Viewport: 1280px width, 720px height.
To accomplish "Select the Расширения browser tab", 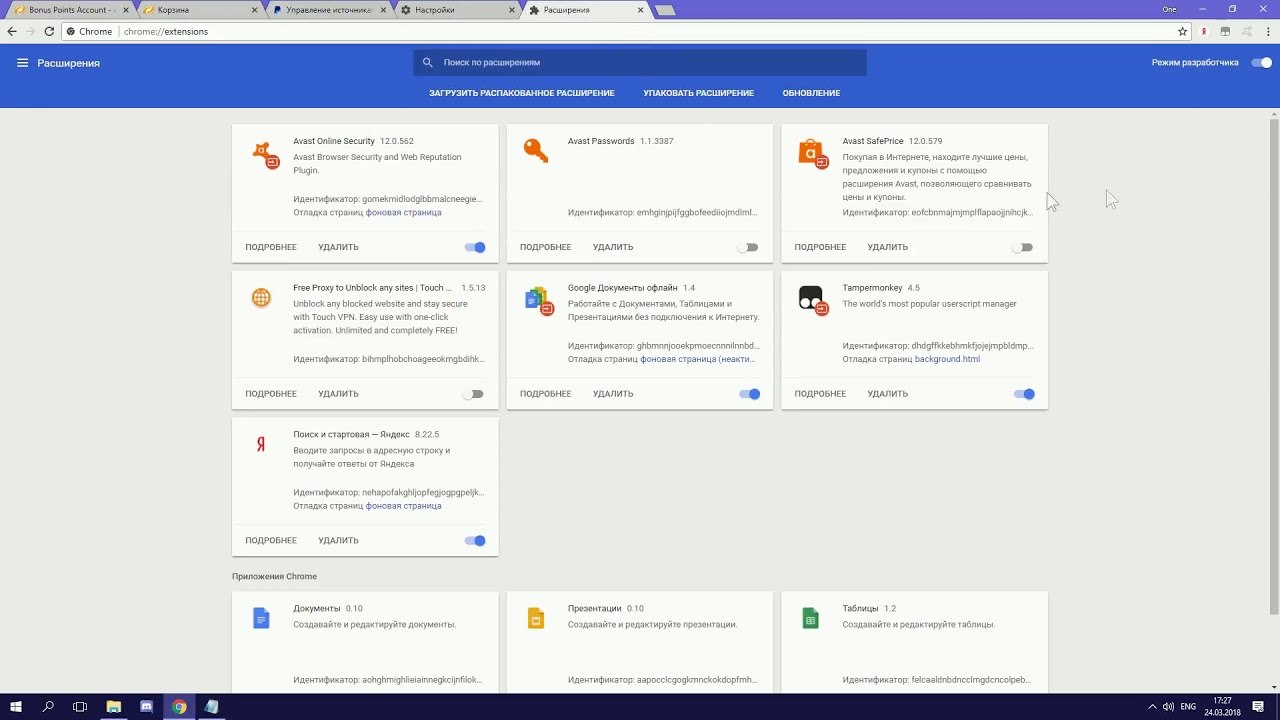I will click(586, 10).
